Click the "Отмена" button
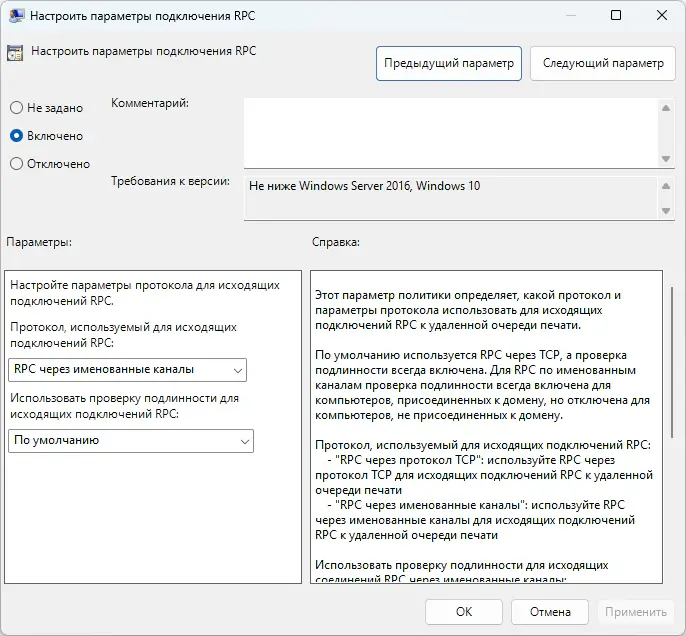Screen dimensions: 686x636 pyautogui.click(x=550, y=612)
